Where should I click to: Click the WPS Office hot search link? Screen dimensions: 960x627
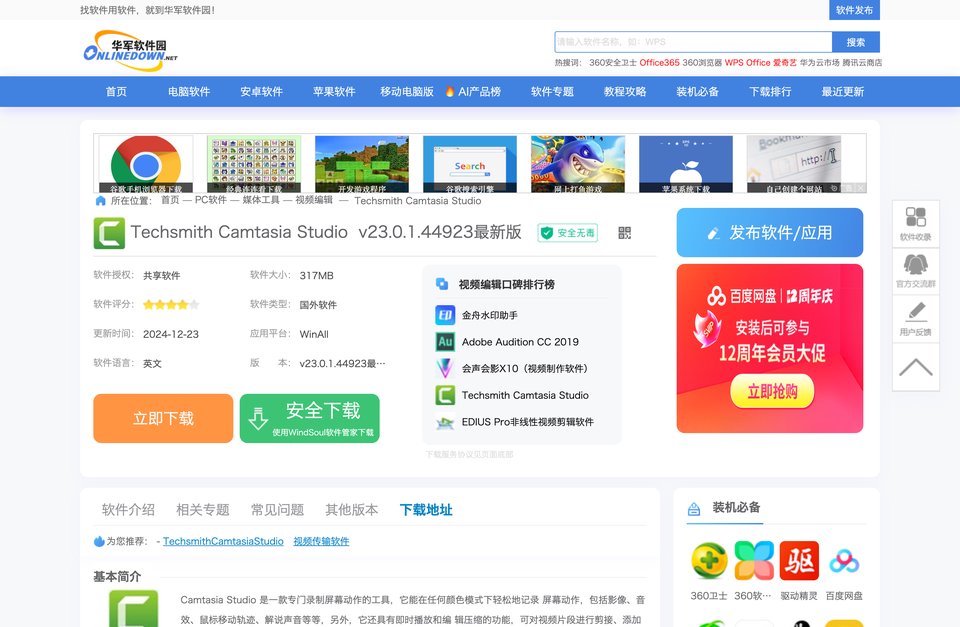[748, 62]
